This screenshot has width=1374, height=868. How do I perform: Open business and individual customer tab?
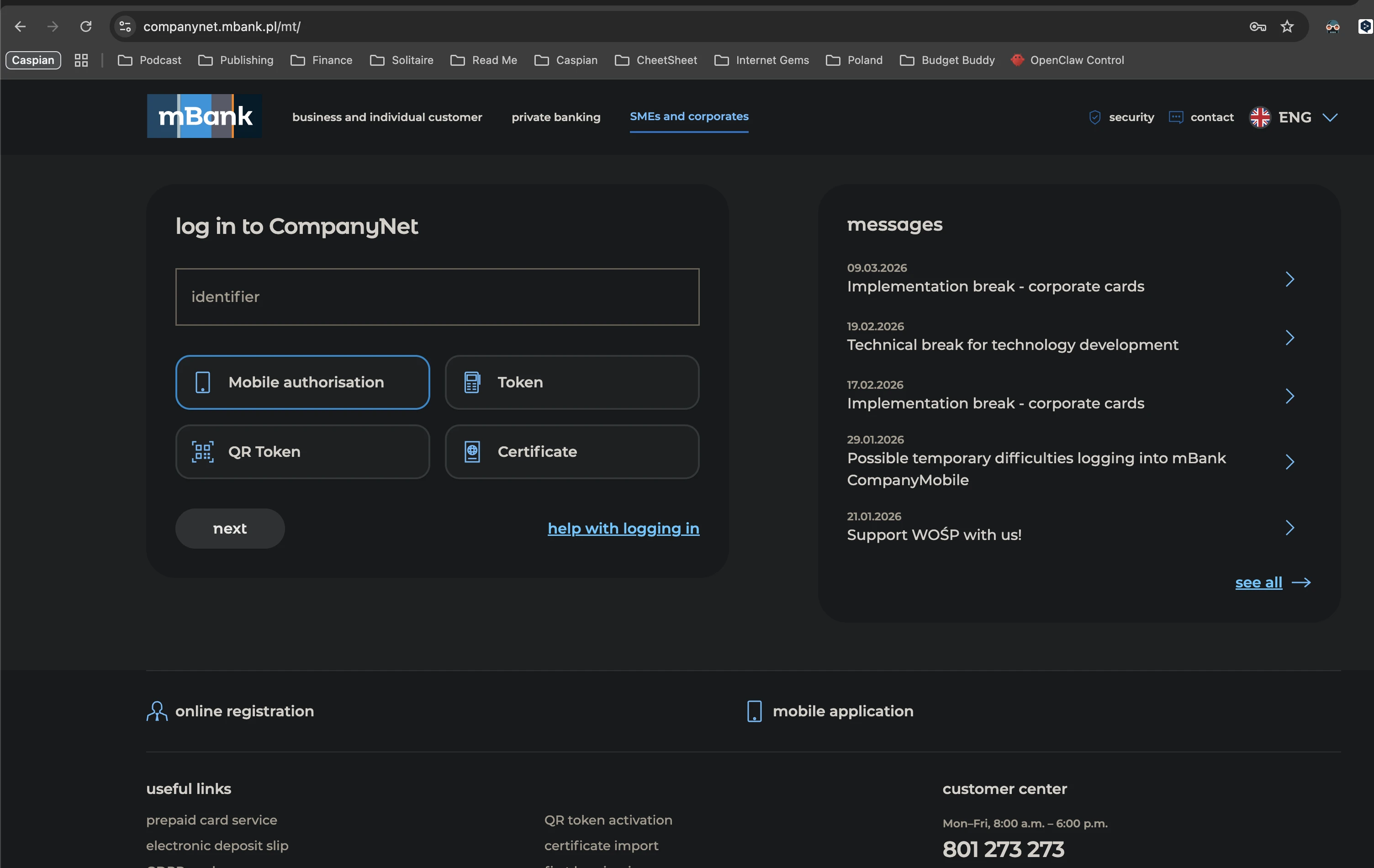387,117
